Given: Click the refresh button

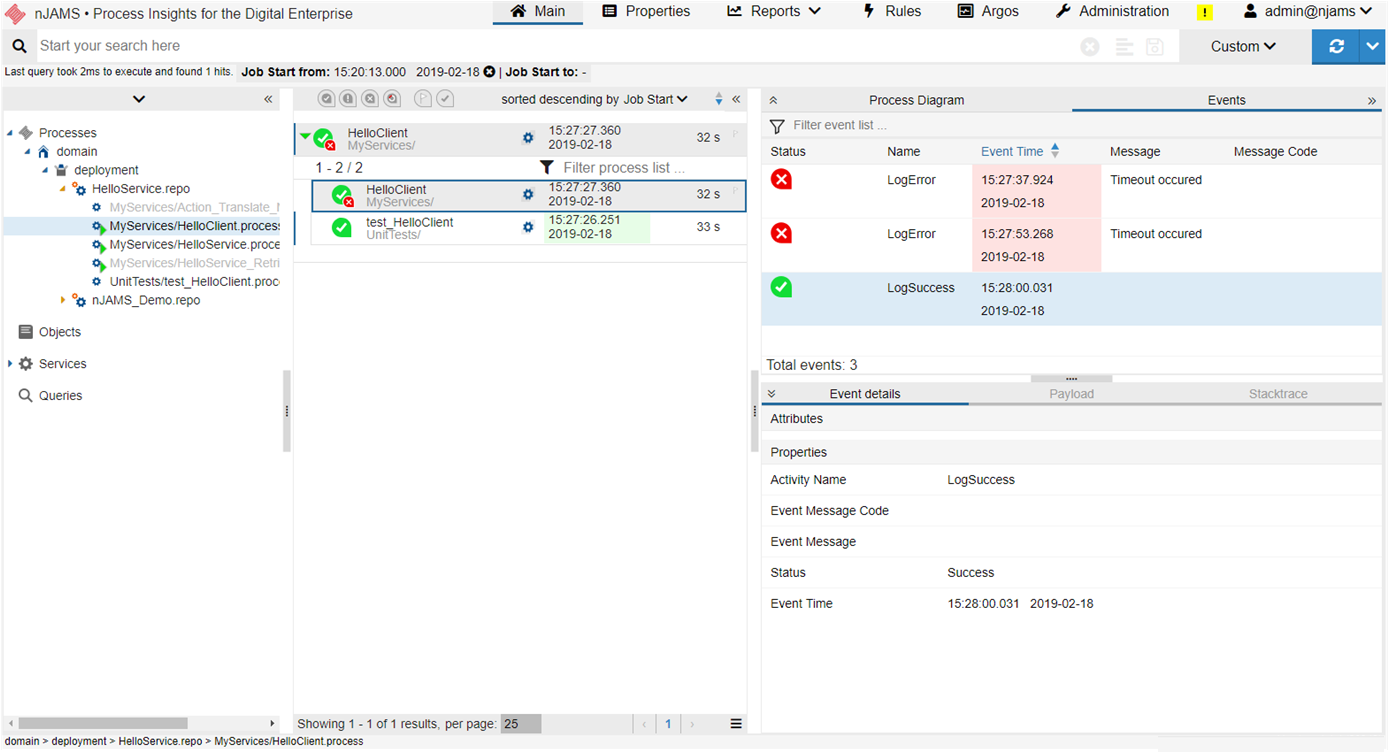Looking at the screenshot, I should (1336, 46).
